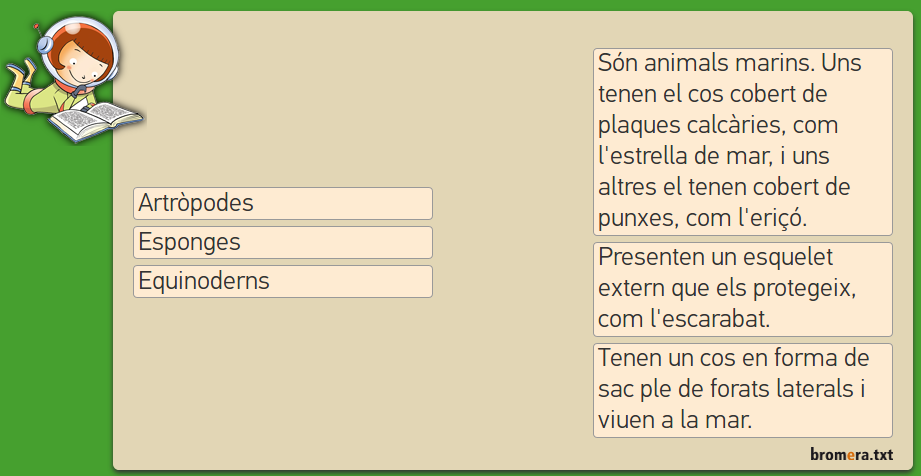Image resolution: width=921 pixels, height=476 pixels.
Task: Click the astronaut girl mascot's face
Action: tap(82, 68)
